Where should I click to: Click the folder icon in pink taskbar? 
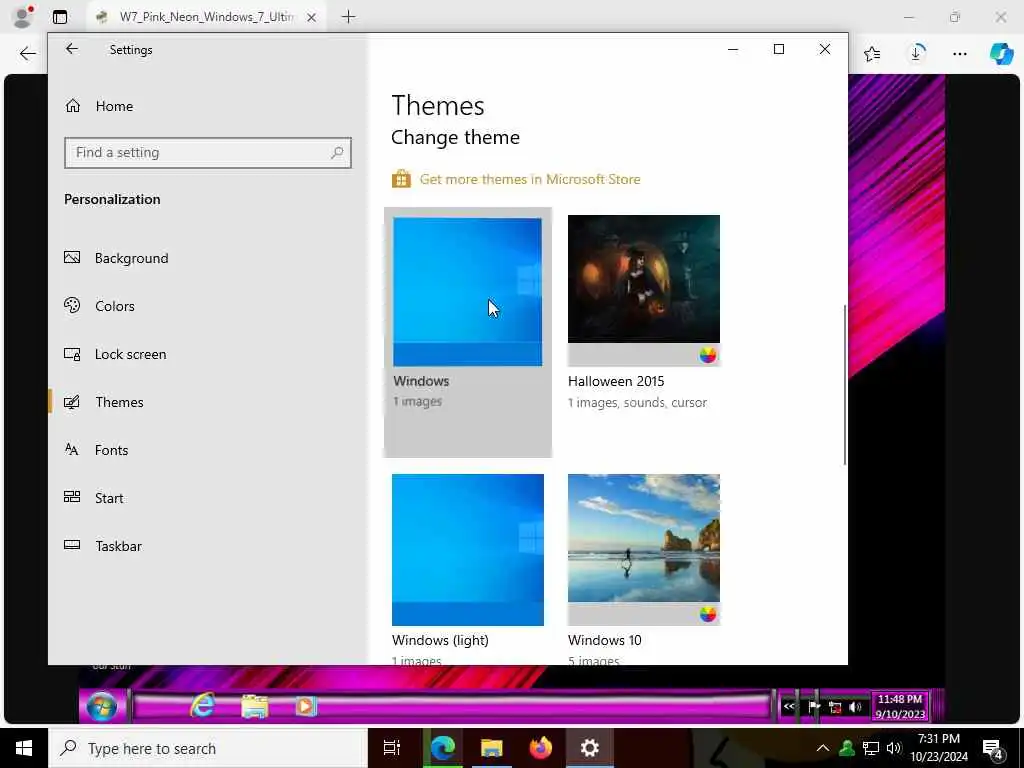pos(255,706)
